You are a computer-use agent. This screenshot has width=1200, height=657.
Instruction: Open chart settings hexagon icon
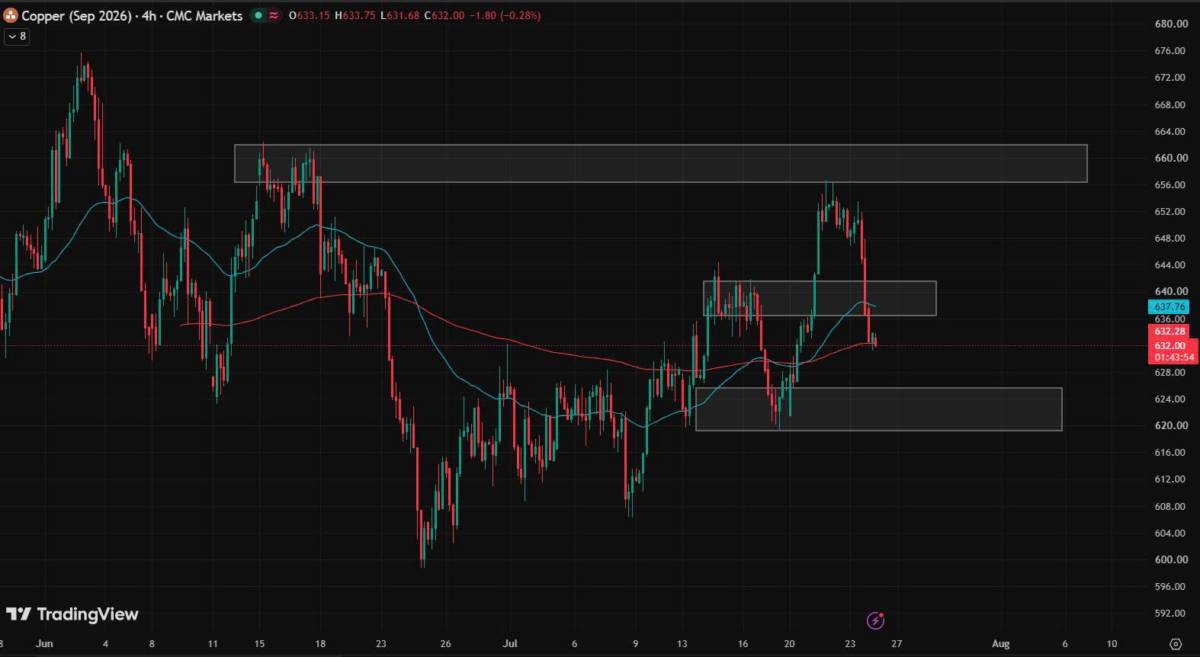[1177, 643]
